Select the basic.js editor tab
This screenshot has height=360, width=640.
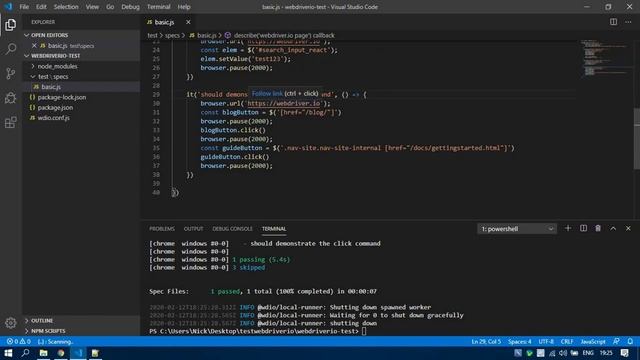click(x=164, y=22)
